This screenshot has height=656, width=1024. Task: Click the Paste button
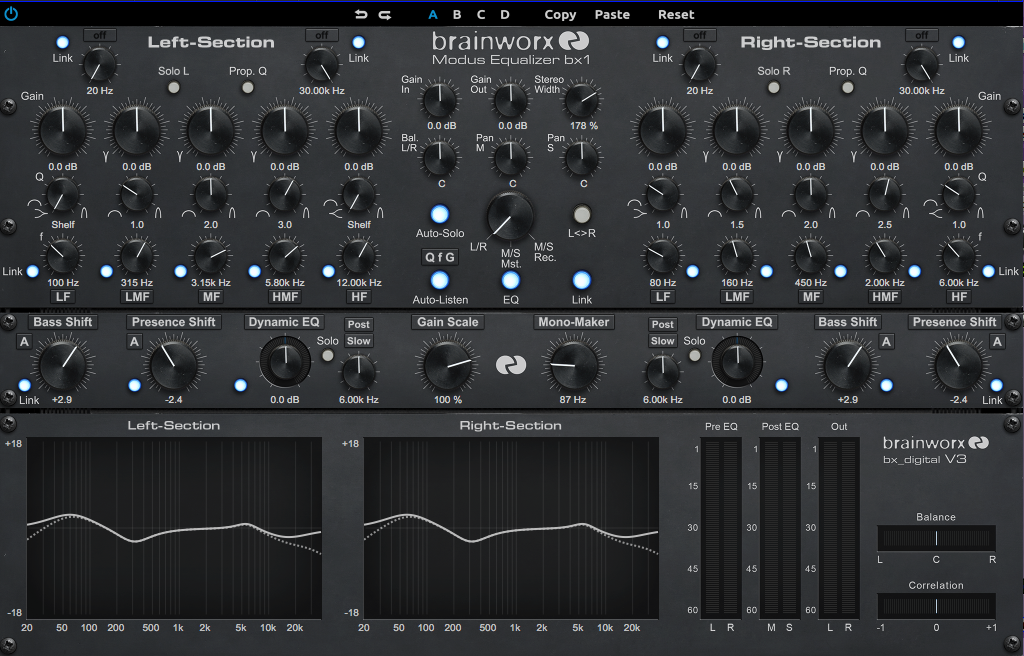coord(612,14)
